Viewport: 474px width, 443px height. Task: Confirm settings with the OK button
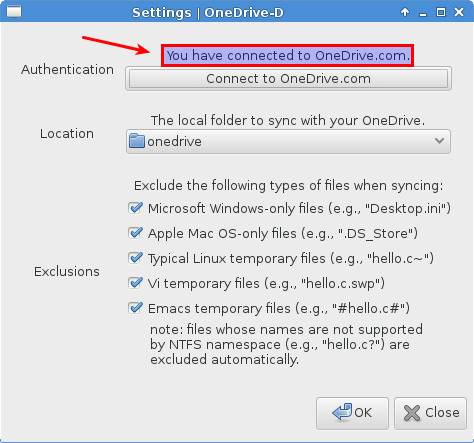pyautogui.click(x=352, y=413)
